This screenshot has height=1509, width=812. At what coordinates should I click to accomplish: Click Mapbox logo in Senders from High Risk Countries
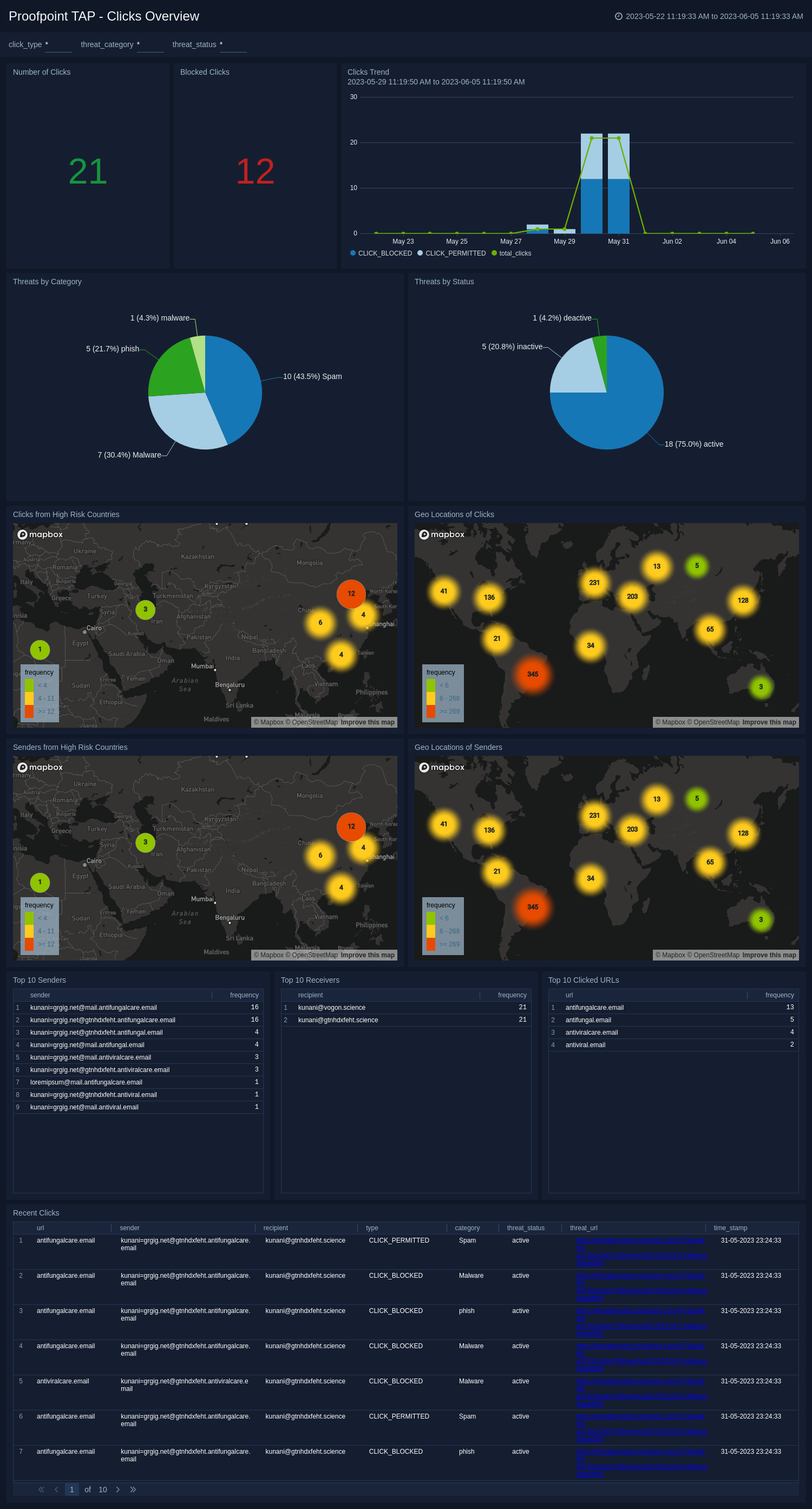(40, 767)
